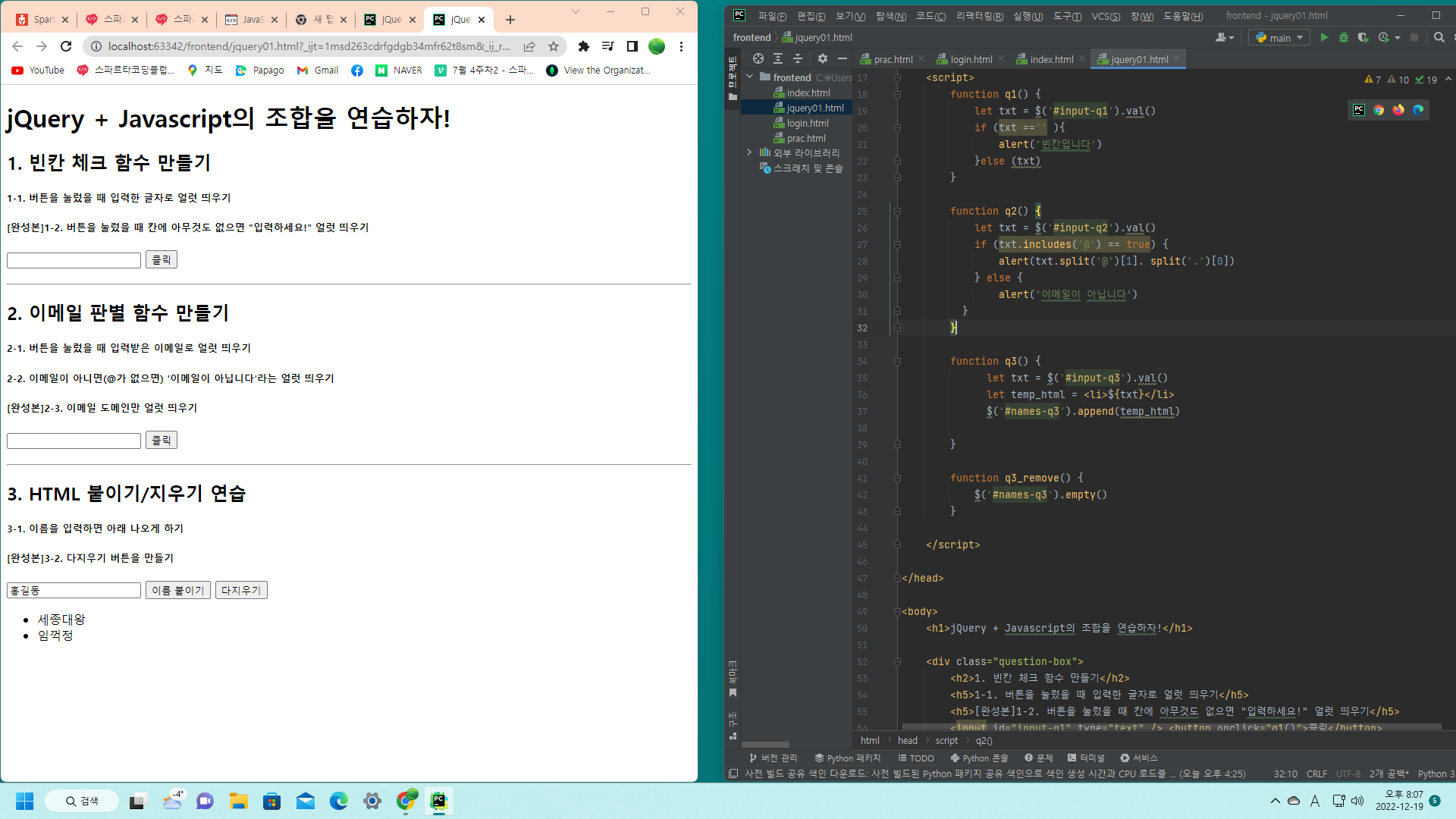1456x819 pixels.
Task: Show hidden system tray icons
Action: (1275, 801)
